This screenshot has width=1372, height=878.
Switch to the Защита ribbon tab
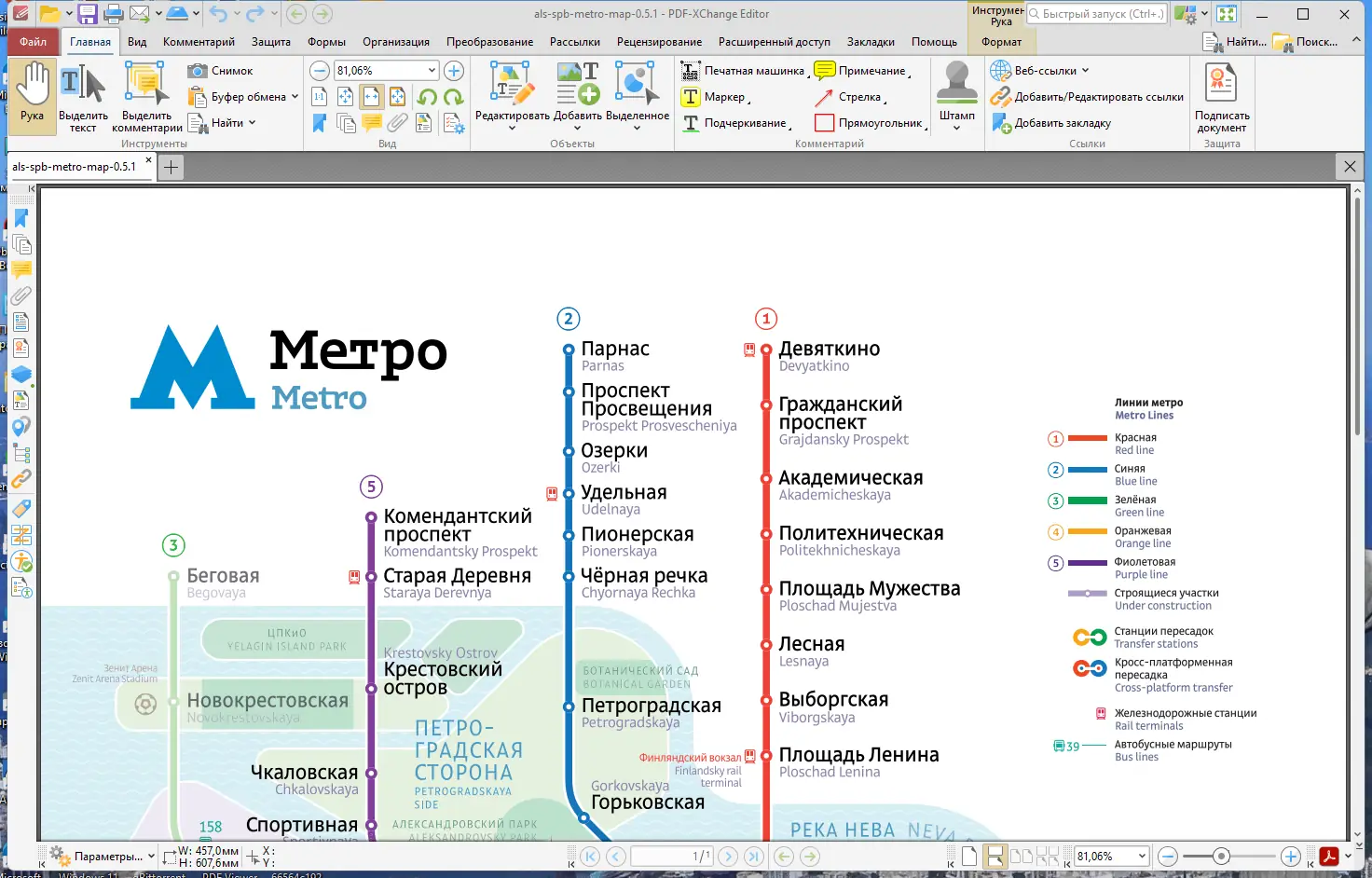[x=271, y=42]
